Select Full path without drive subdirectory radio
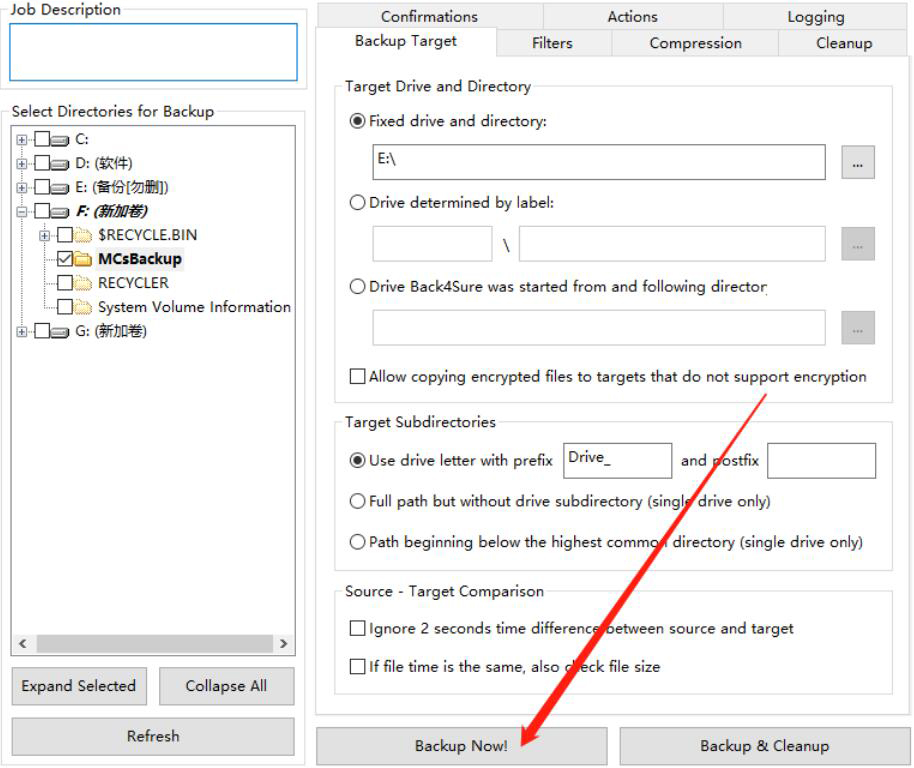Image resolution: width=914 pixels, height=768 pixels. [357, 501]
